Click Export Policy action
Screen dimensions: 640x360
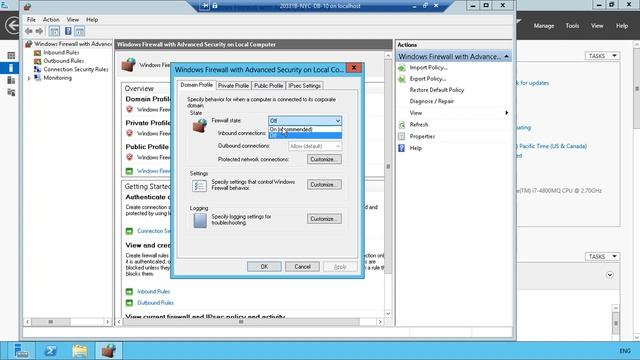428,79
